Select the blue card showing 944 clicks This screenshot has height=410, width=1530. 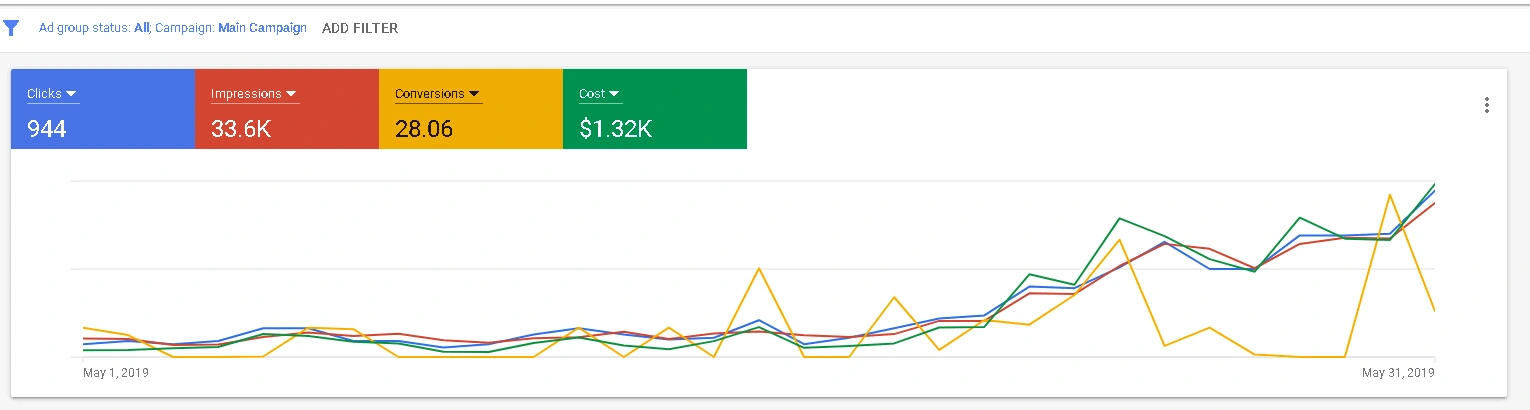click(x=103, y=109)
